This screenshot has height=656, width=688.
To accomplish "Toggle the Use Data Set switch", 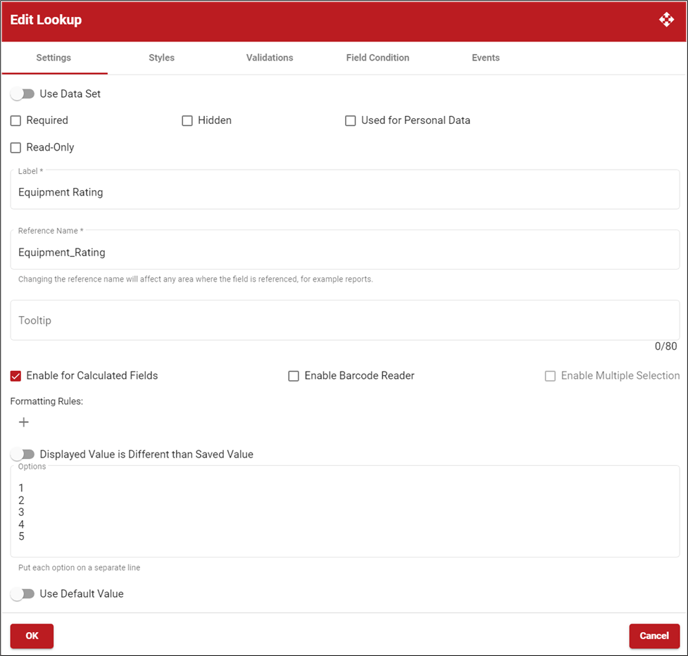I will pyautogui.click(x=22, y=94).
